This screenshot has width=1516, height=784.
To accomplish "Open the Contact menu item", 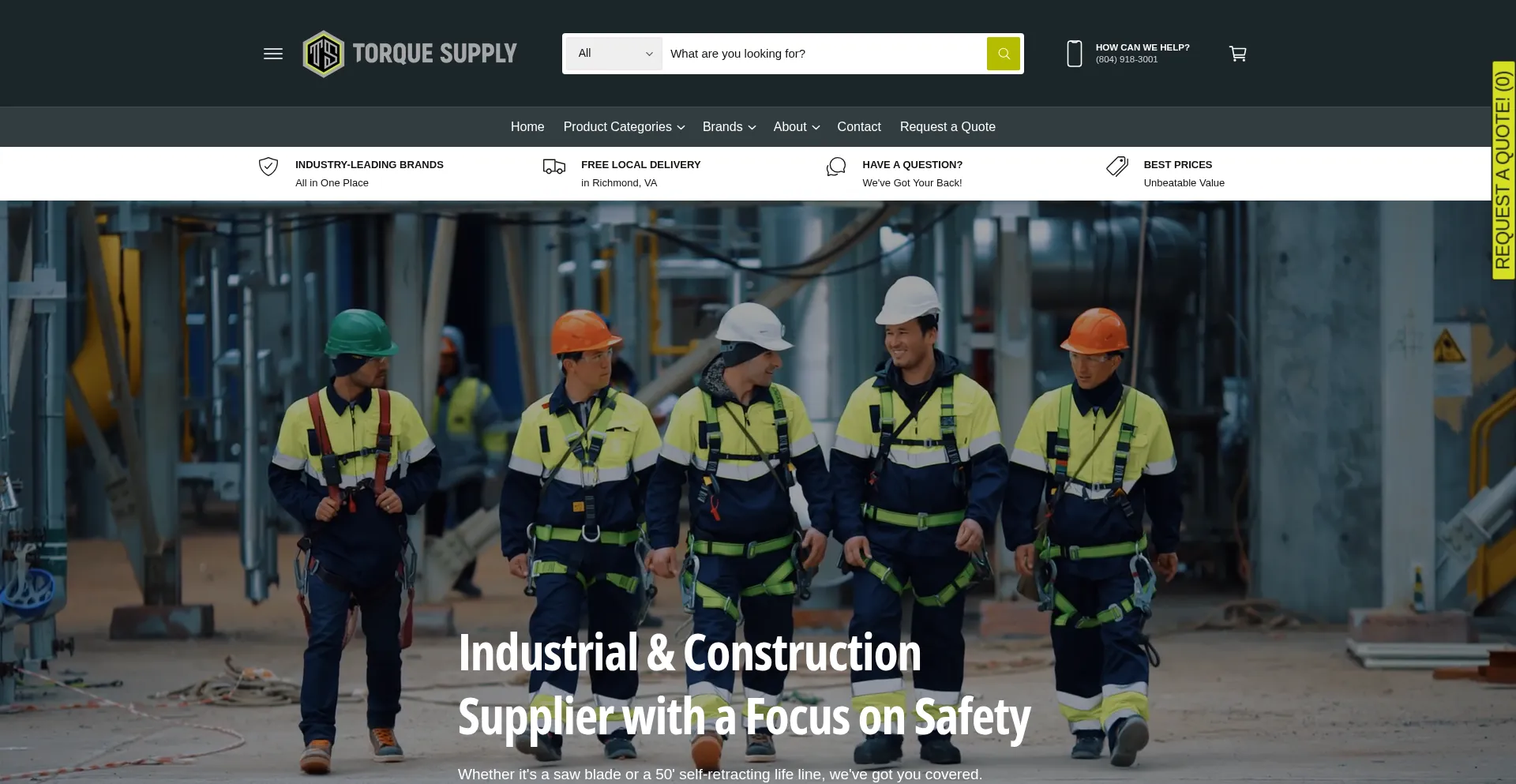I will tap(859, 127).
